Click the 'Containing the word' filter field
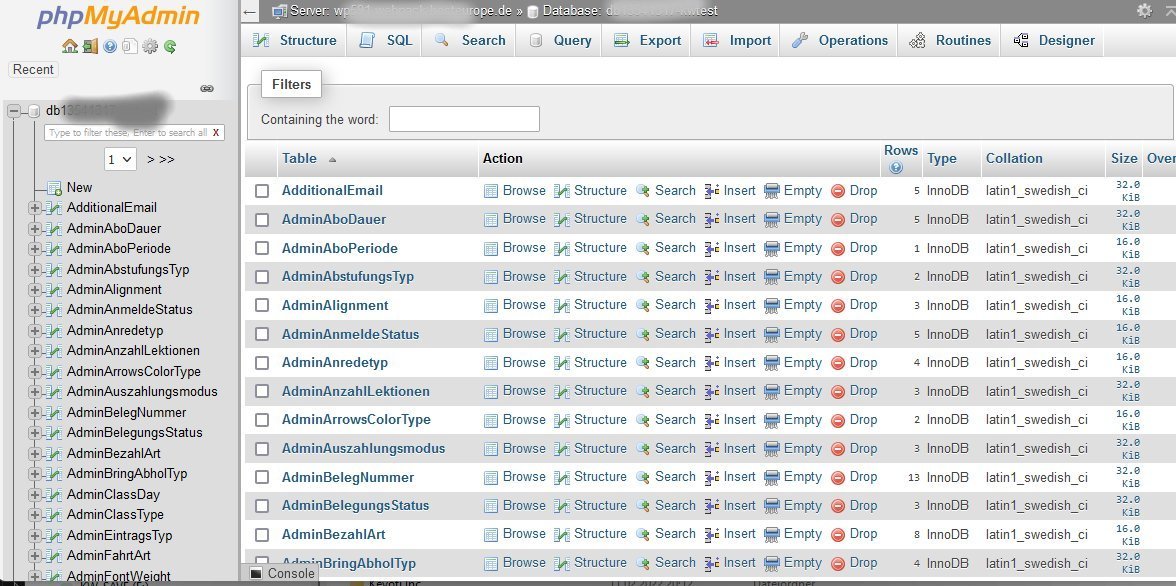The image size is (1176, 586). (464, 119)
